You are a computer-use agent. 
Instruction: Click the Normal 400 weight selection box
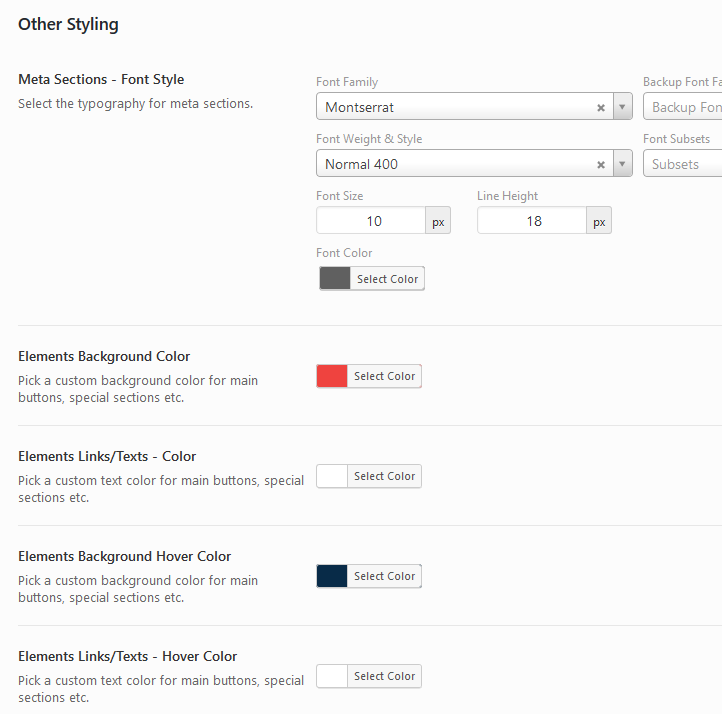455,164
